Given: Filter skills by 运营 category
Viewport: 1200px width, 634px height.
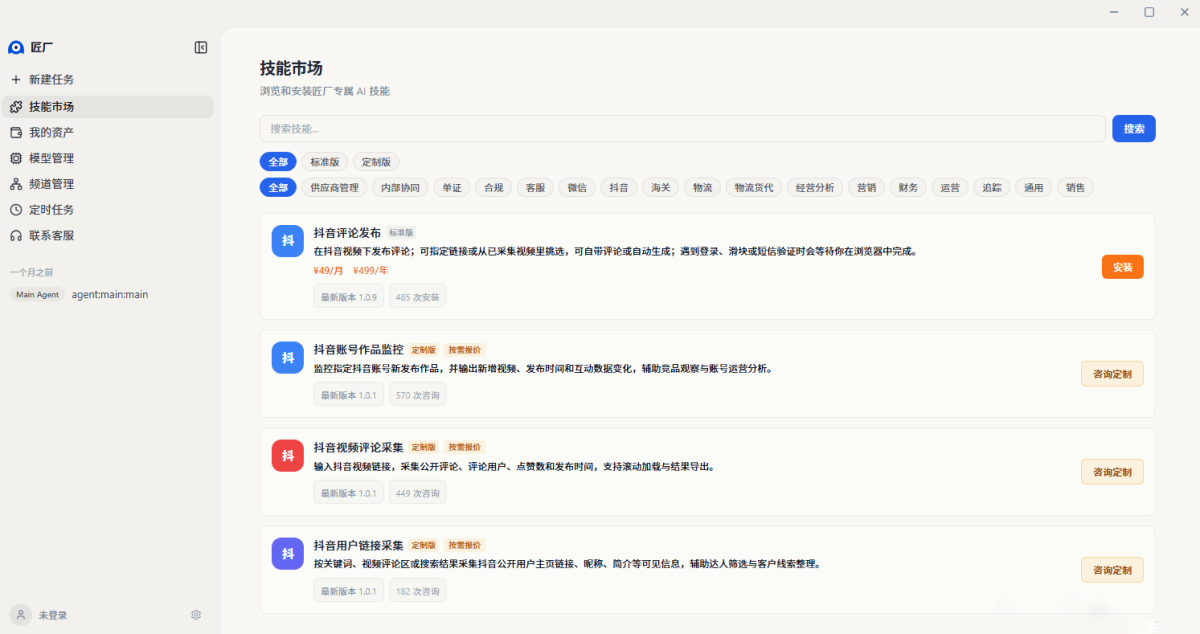Looking at the screenshot, I should pos(950,187).
